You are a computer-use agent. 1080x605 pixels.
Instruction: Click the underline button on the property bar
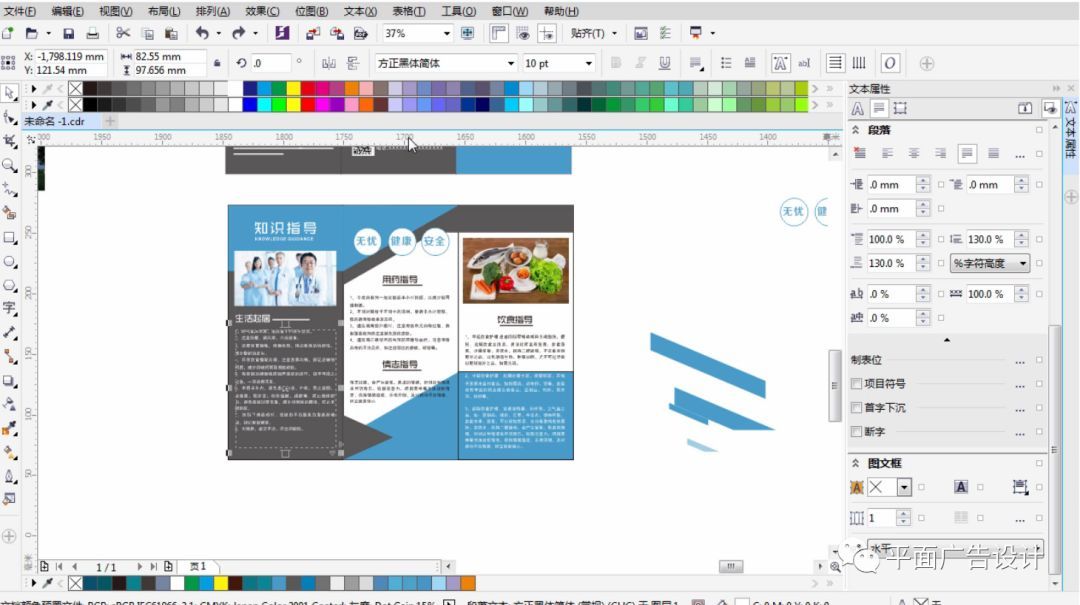coord(666,63)
